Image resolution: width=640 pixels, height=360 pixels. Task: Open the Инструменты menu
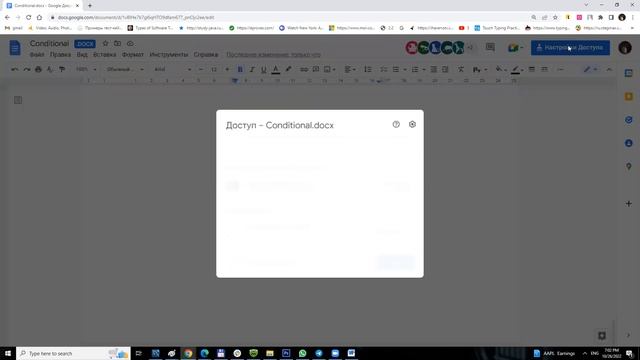coord(169,55)
